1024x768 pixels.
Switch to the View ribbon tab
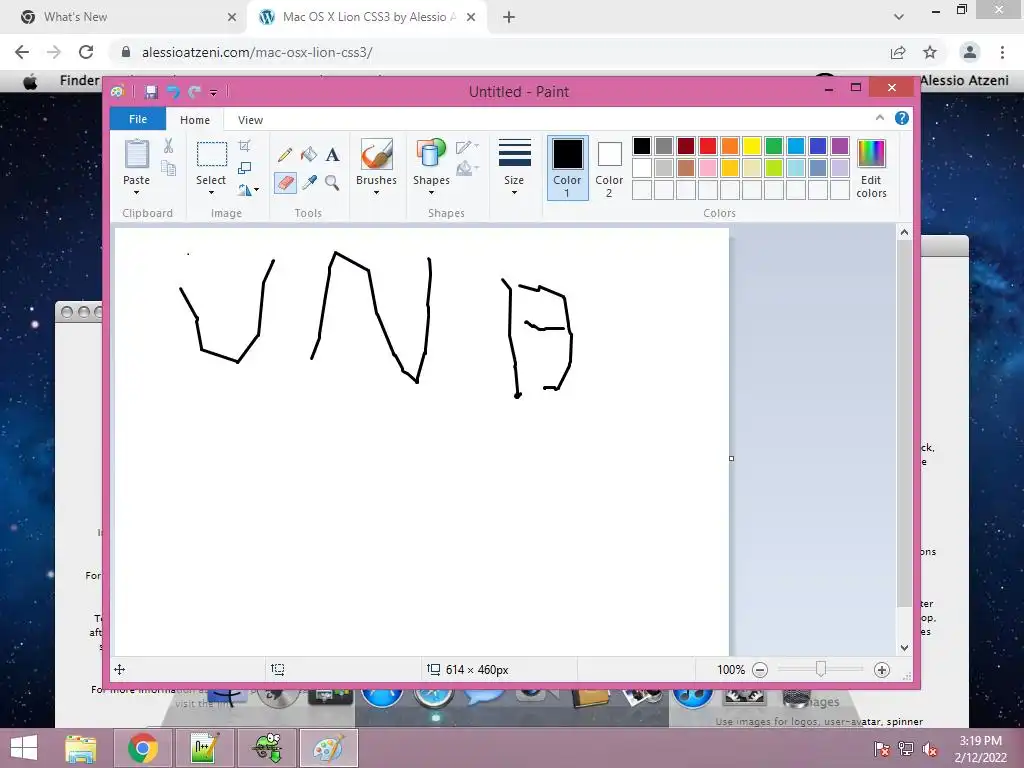click(250, 120)
